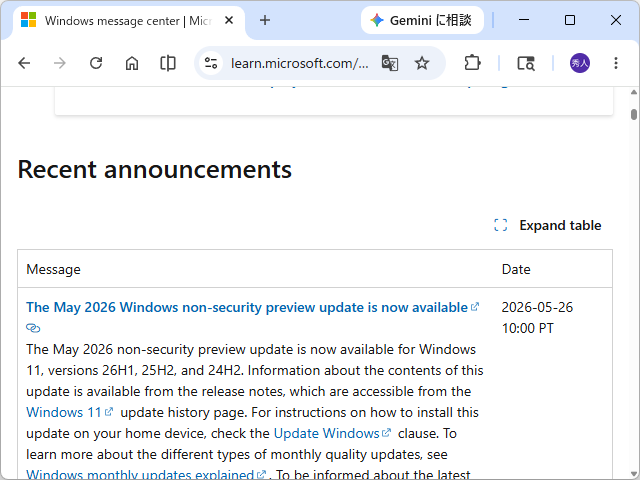Click the 2026-05-26 date cell
640x480 pixels.
pos(537,318)
